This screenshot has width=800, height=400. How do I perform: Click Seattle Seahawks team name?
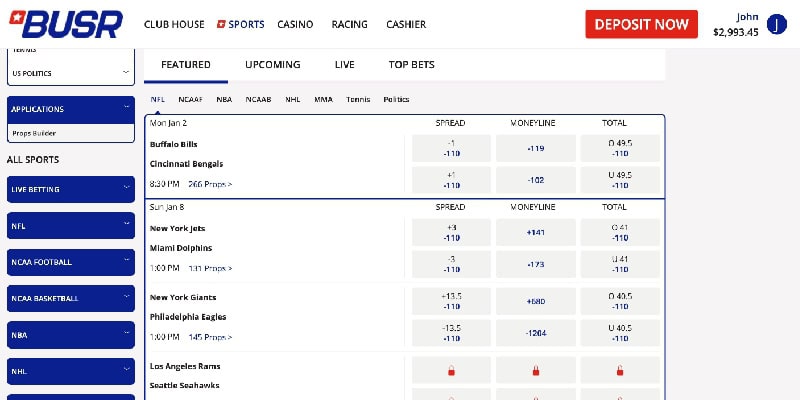(184, 385)
